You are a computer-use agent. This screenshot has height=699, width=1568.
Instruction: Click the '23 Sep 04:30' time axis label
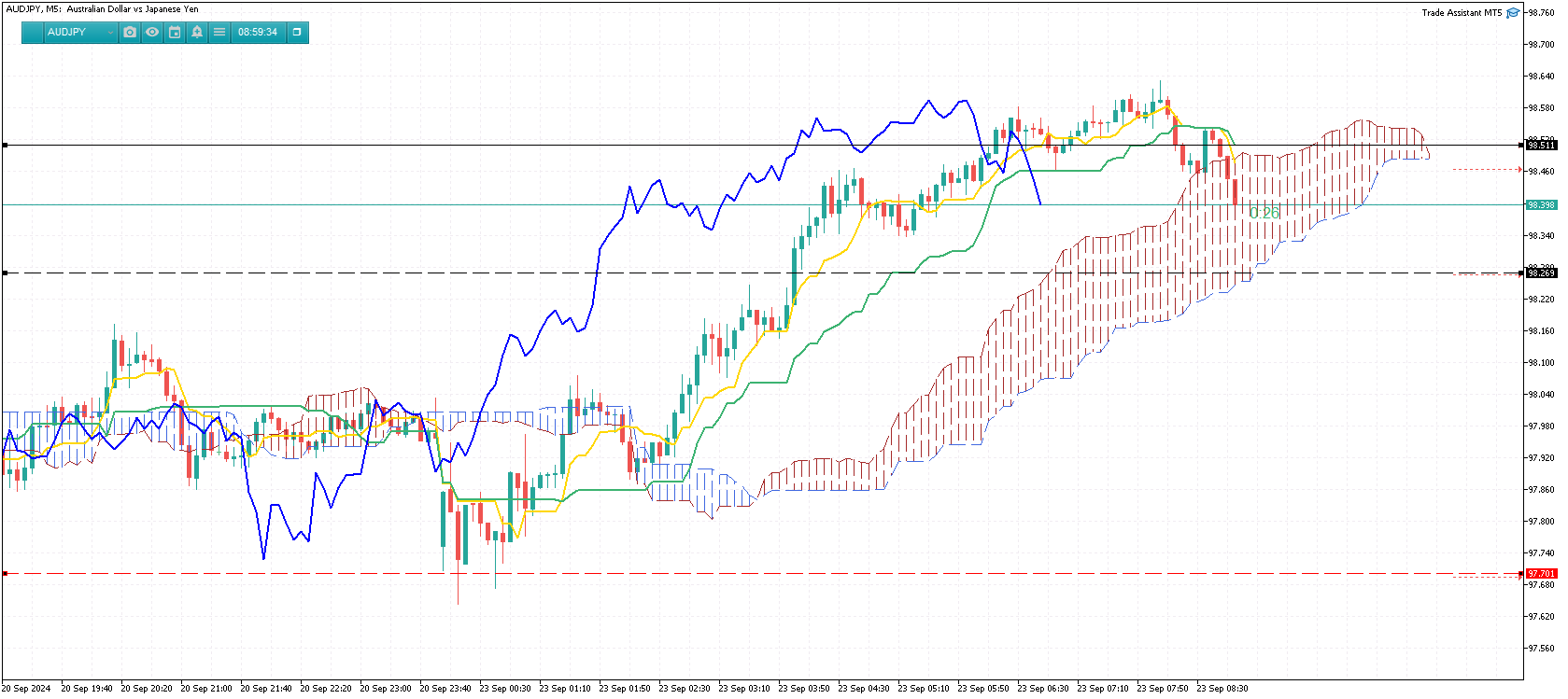(x=864, y=689)
